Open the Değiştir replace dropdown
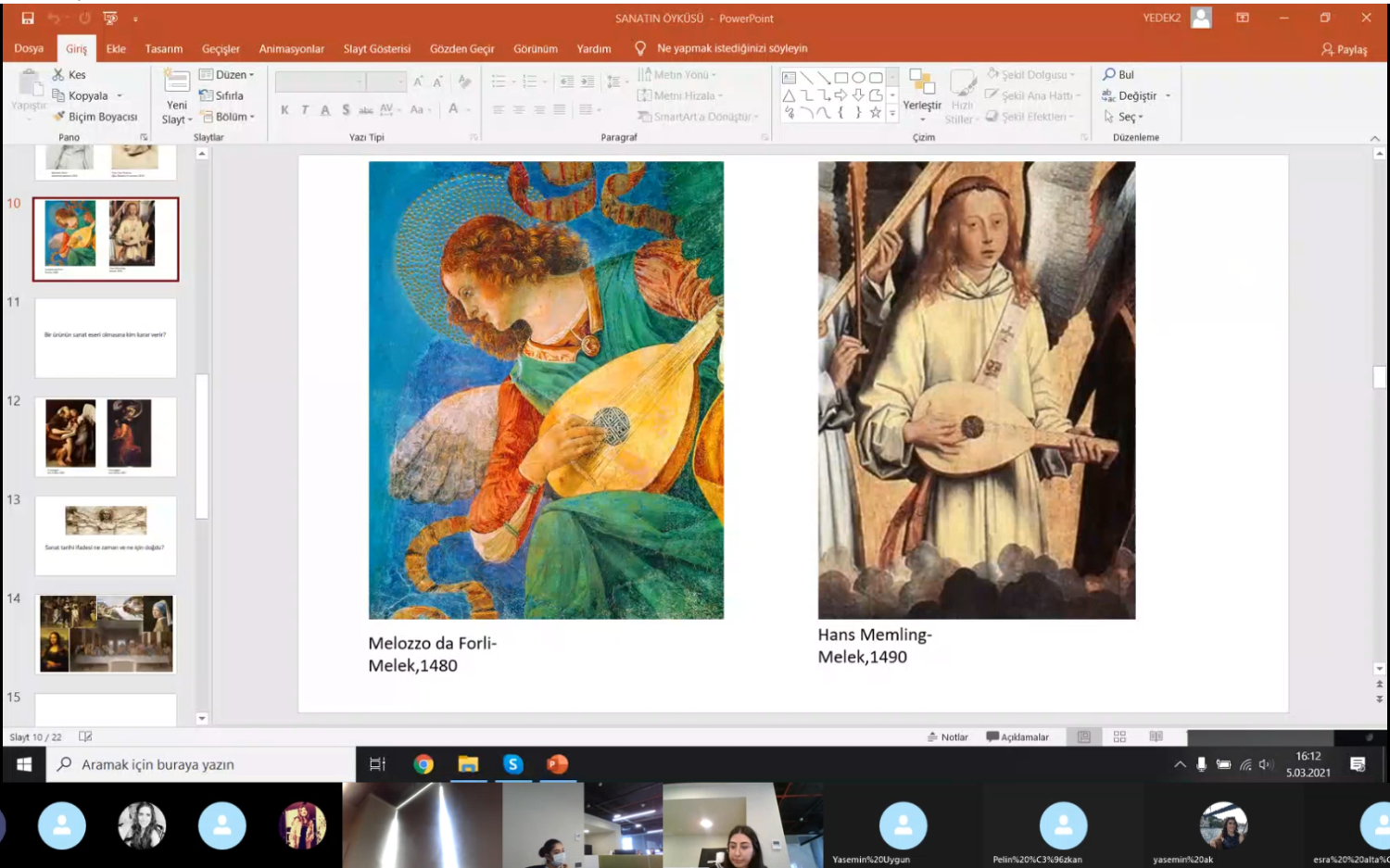This screenshot has width=1390, height=868. click(x=1169, y=95)
